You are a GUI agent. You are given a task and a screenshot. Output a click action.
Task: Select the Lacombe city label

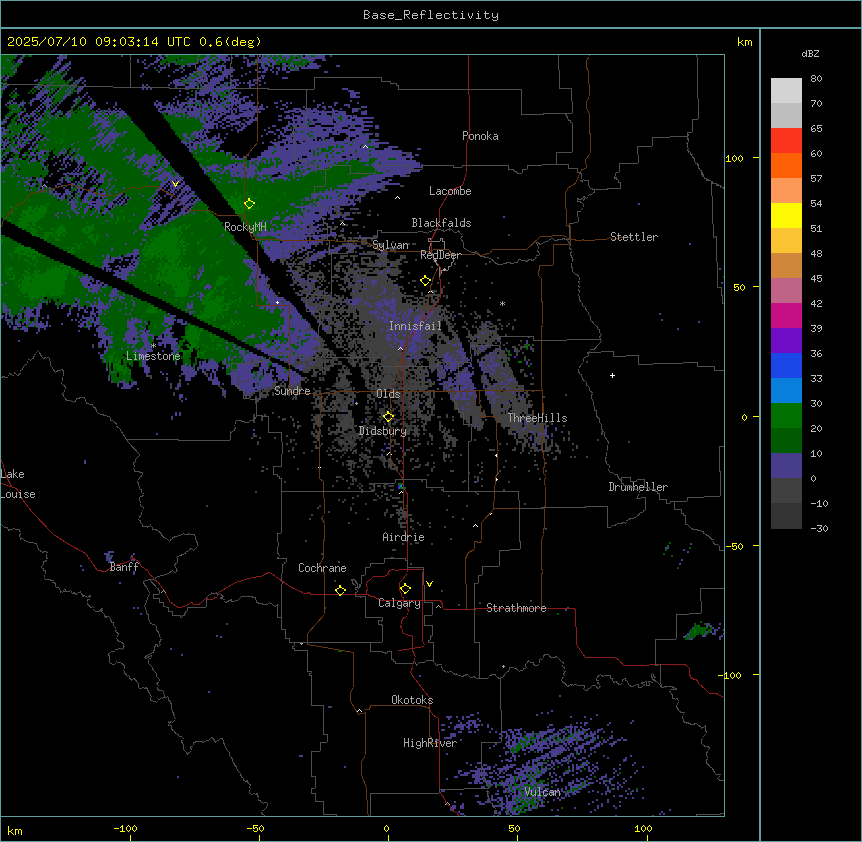point(450,191)
